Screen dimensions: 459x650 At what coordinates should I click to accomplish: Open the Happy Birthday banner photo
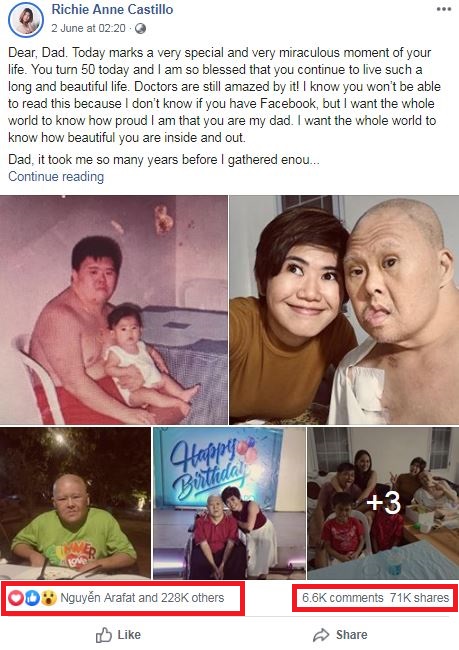pos(229,503)
